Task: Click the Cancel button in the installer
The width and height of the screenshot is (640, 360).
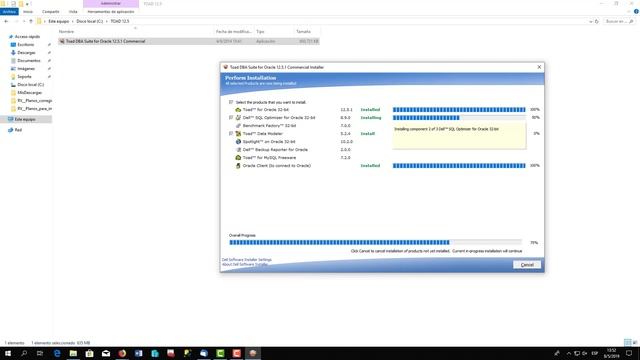Action: tap(527, 265)
